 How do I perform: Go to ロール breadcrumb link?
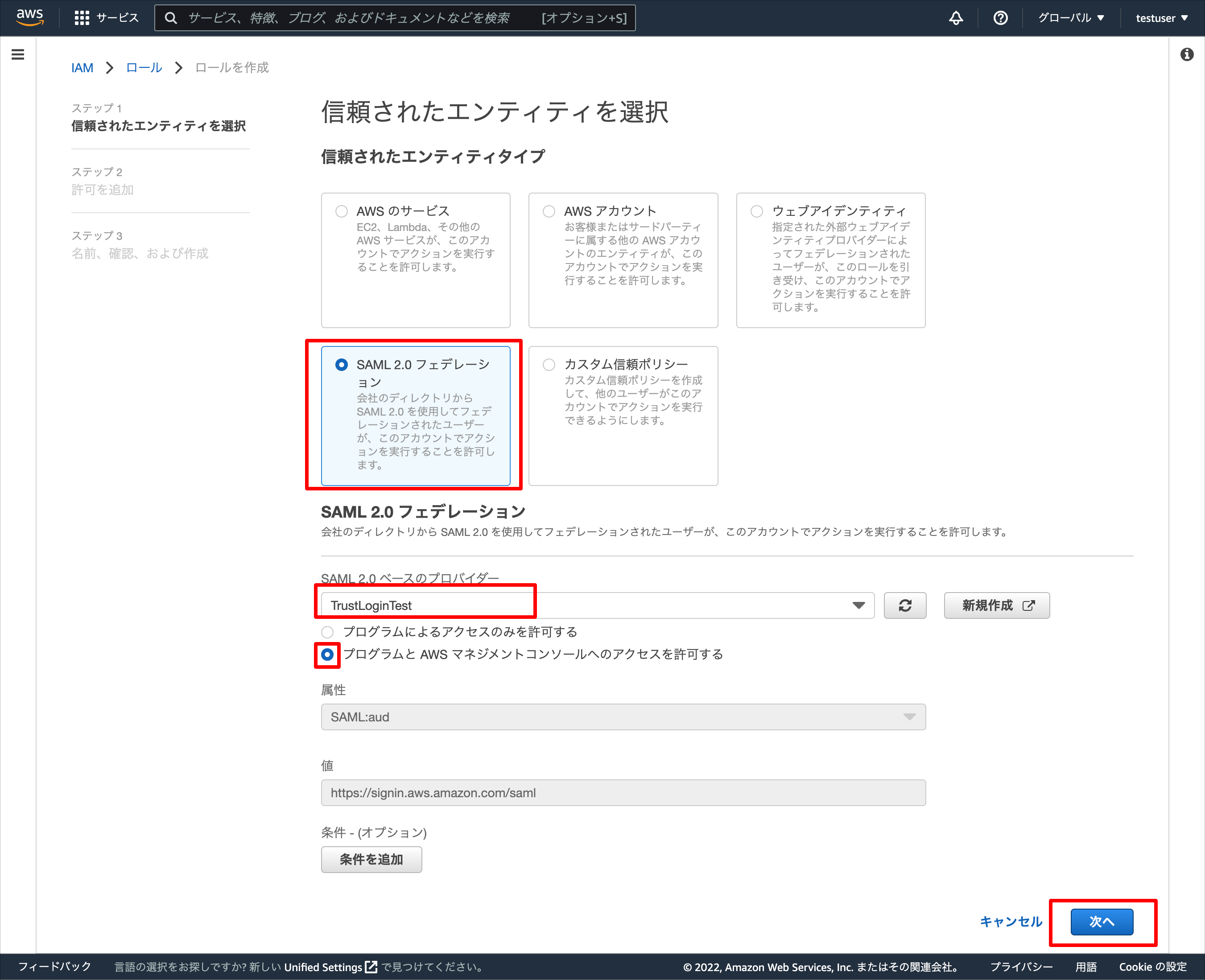(x=144, y=68)
